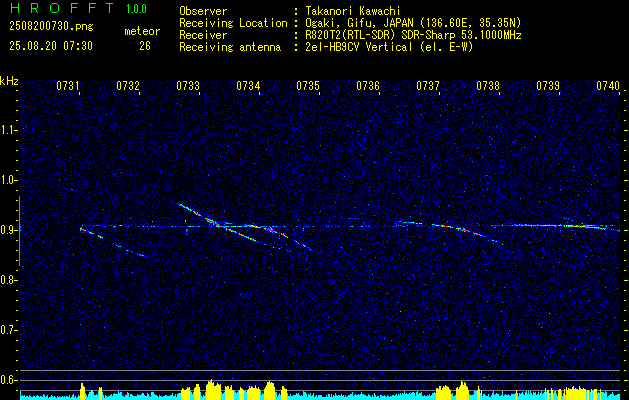The height and width of the screenshot is (400, 629).
Task: Click the 0731 time marker
Action: coord(67,86)
